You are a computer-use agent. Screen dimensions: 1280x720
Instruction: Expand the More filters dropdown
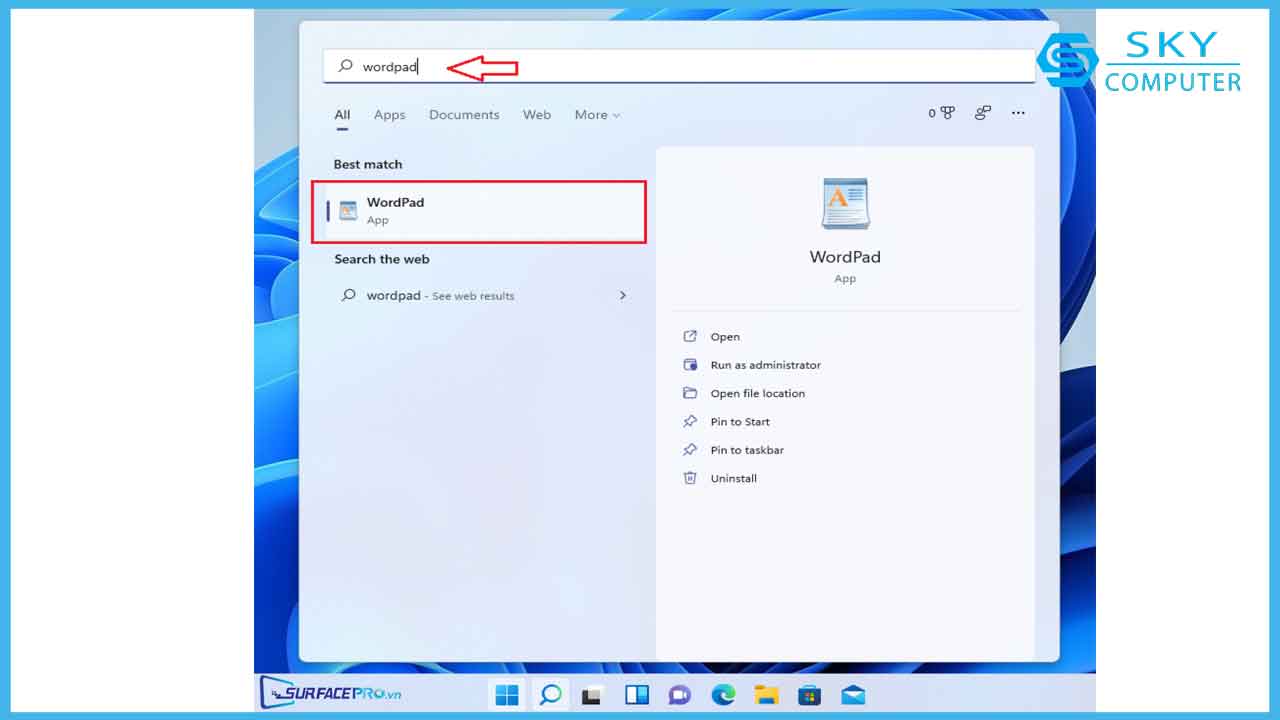(597, 115)
